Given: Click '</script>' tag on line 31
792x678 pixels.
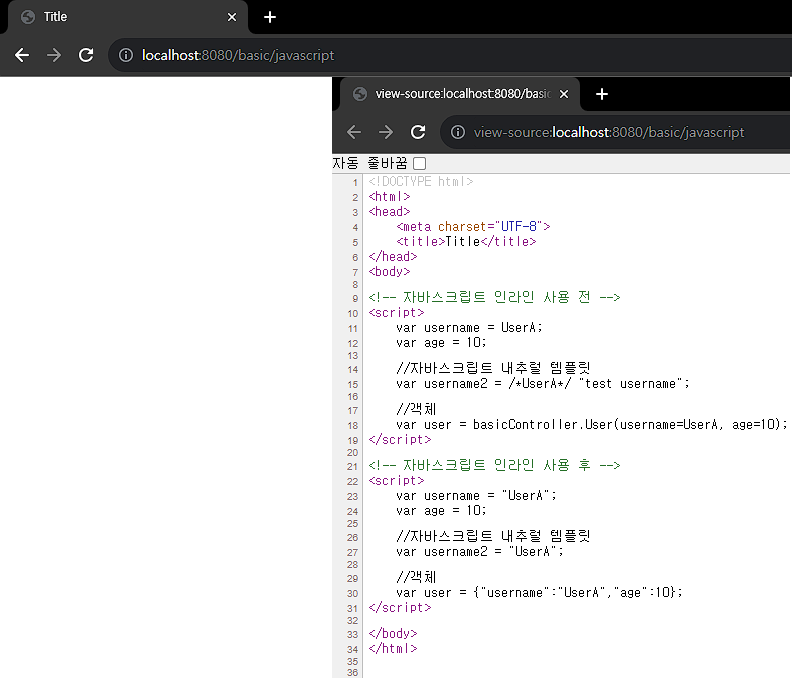Looking at the screenshot, I should click(400, 608).
